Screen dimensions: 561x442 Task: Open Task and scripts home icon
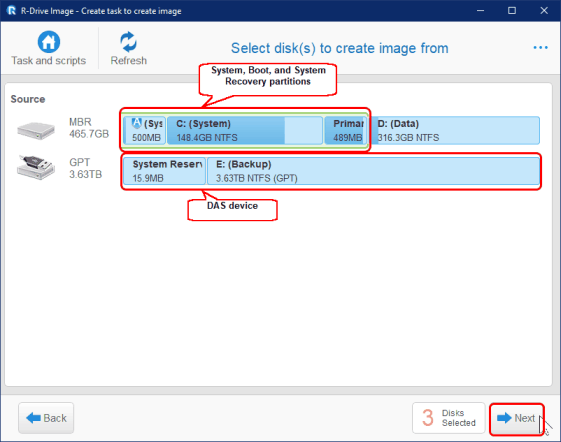pyautogui.click(x=49, y=42)
